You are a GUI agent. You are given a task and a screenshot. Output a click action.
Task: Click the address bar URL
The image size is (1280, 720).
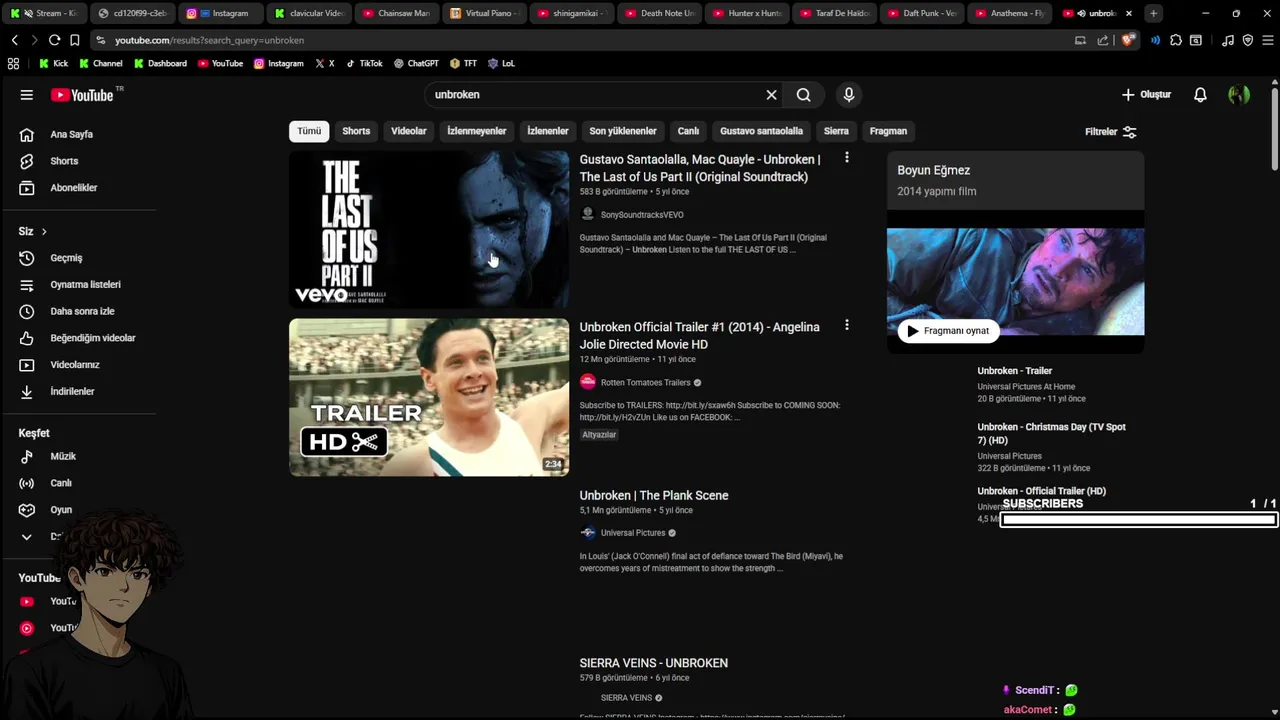[x=209, y=40]
